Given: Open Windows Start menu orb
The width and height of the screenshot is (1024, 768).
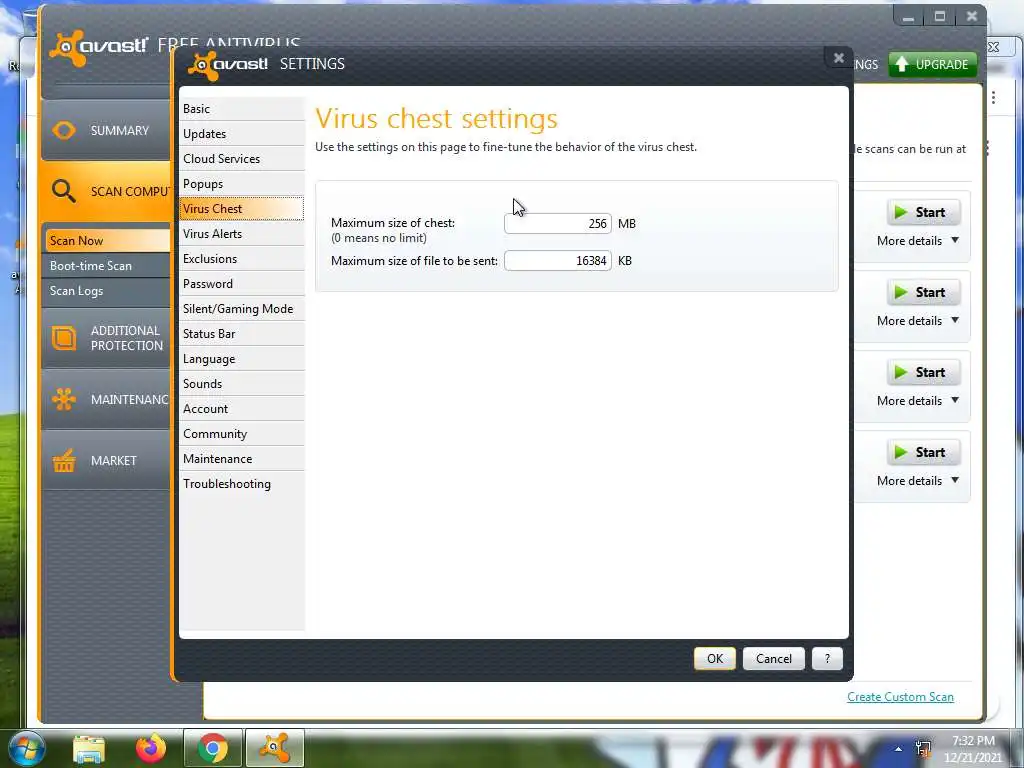Looking at the screenshot, I should [x=26, y=748].
